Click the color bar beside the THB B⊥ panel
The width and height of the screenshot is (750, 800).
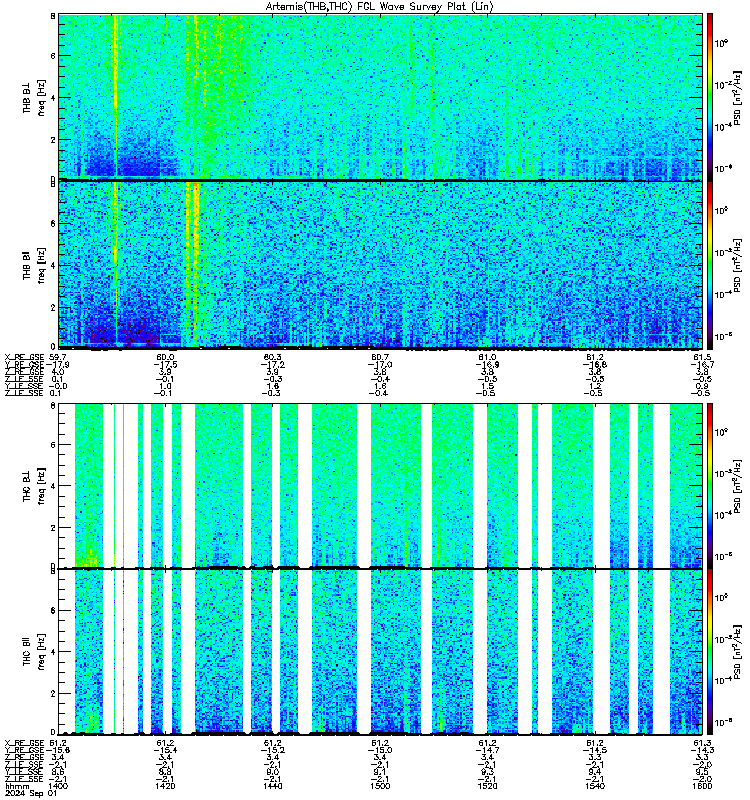click(x=710, y=97)
